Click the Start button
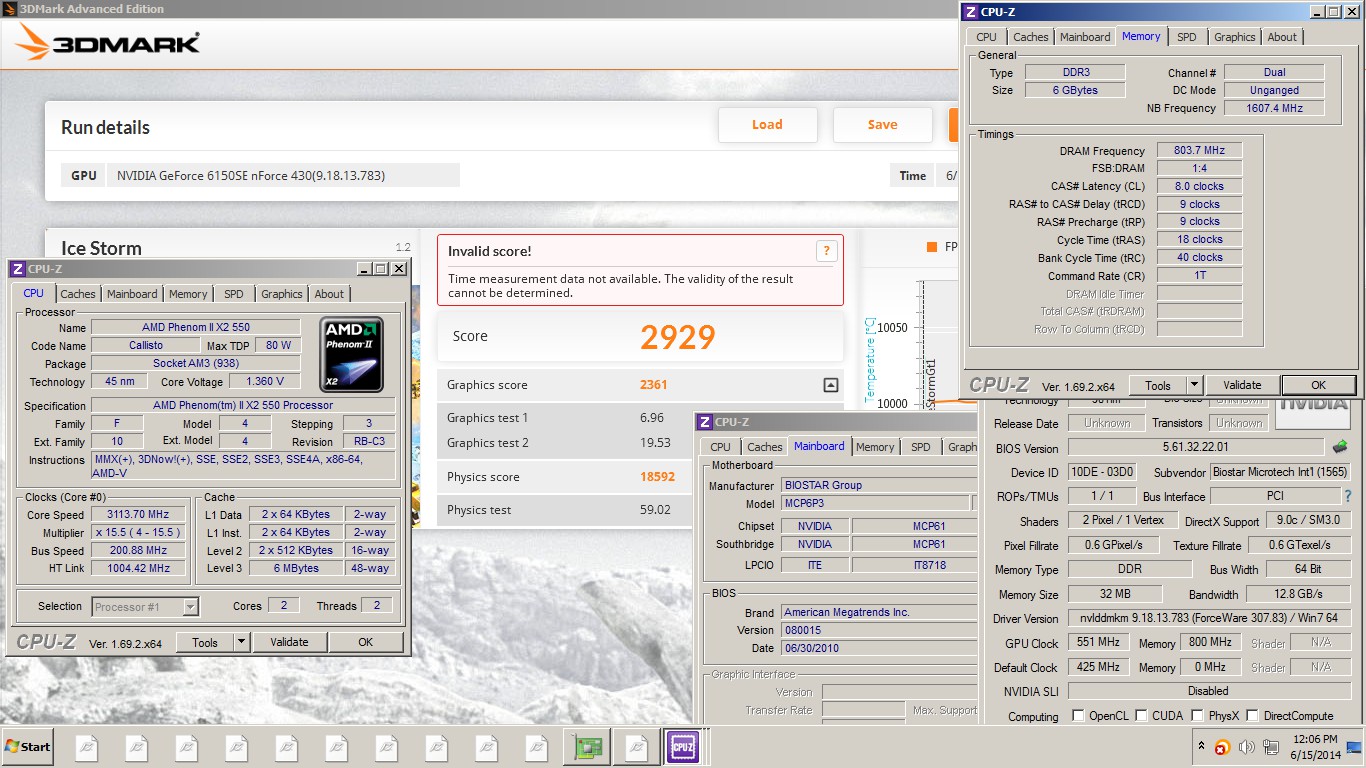The width and height of the screenshot is (1366, 768). click(x=27, y=746)
